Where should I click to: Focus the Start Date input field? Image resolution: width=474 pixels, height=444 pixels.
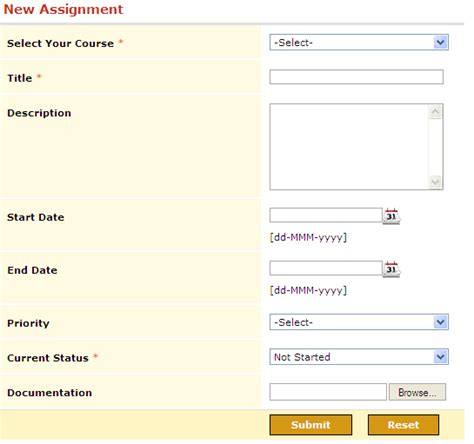click(x=326, y=215)
